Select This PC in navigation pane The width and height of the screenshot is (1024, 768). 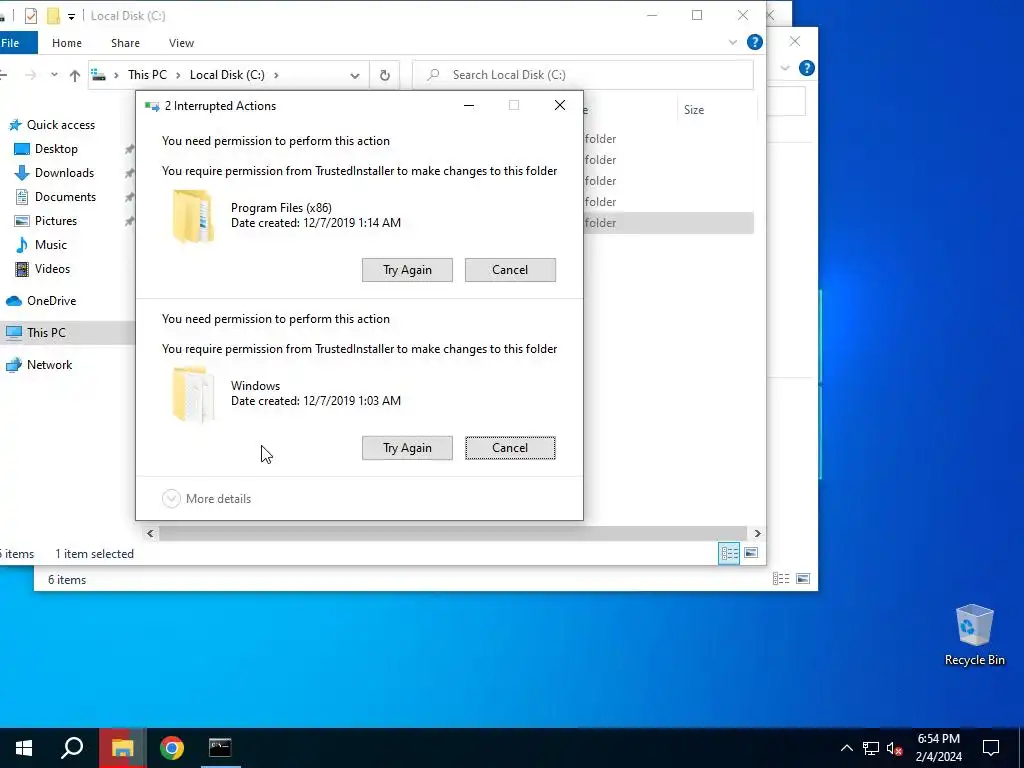point(46,333)
